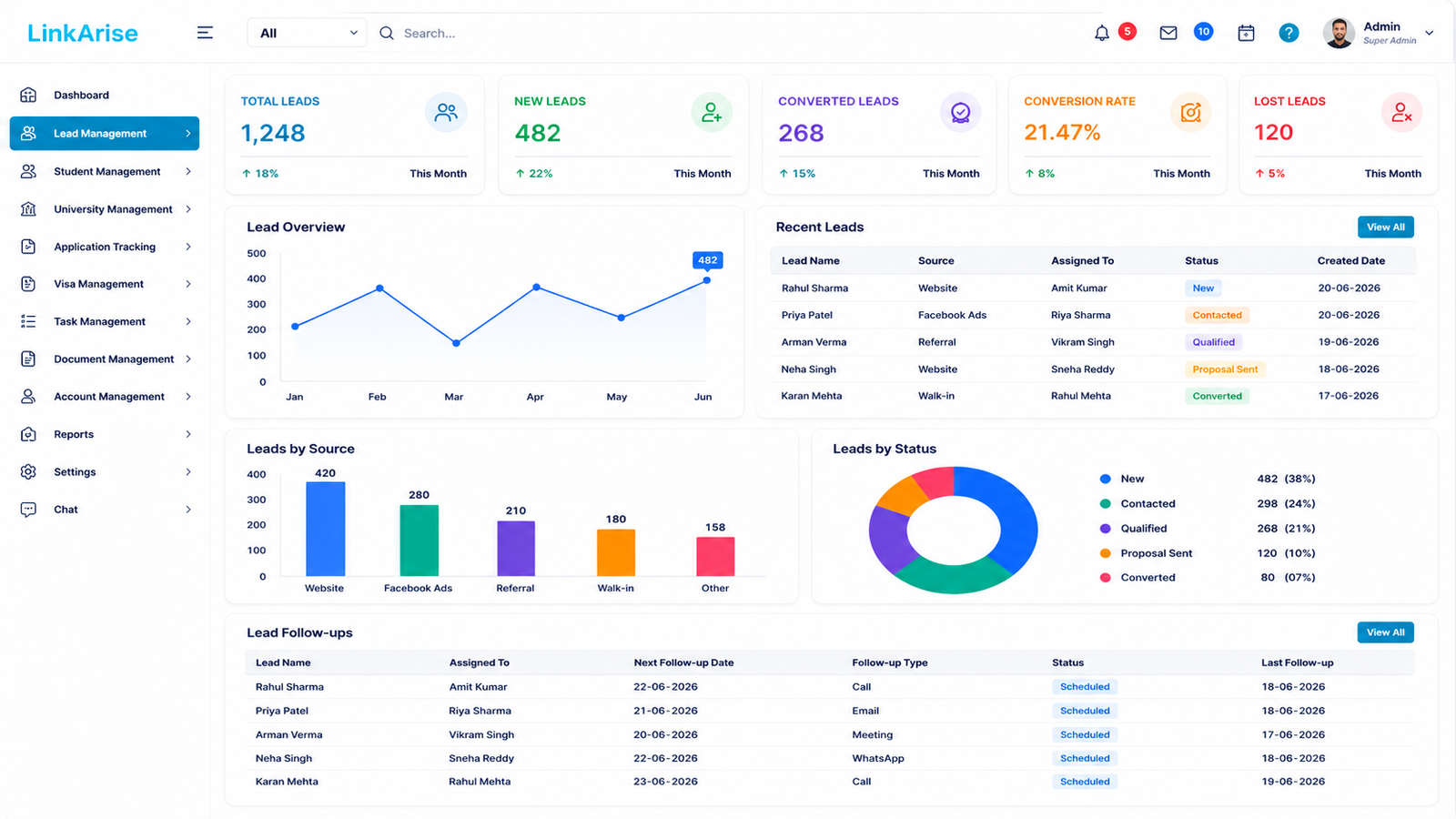Click the New status badge for Rahul Sharma
Screen dimensions: 1456x819
[1203, 288]
